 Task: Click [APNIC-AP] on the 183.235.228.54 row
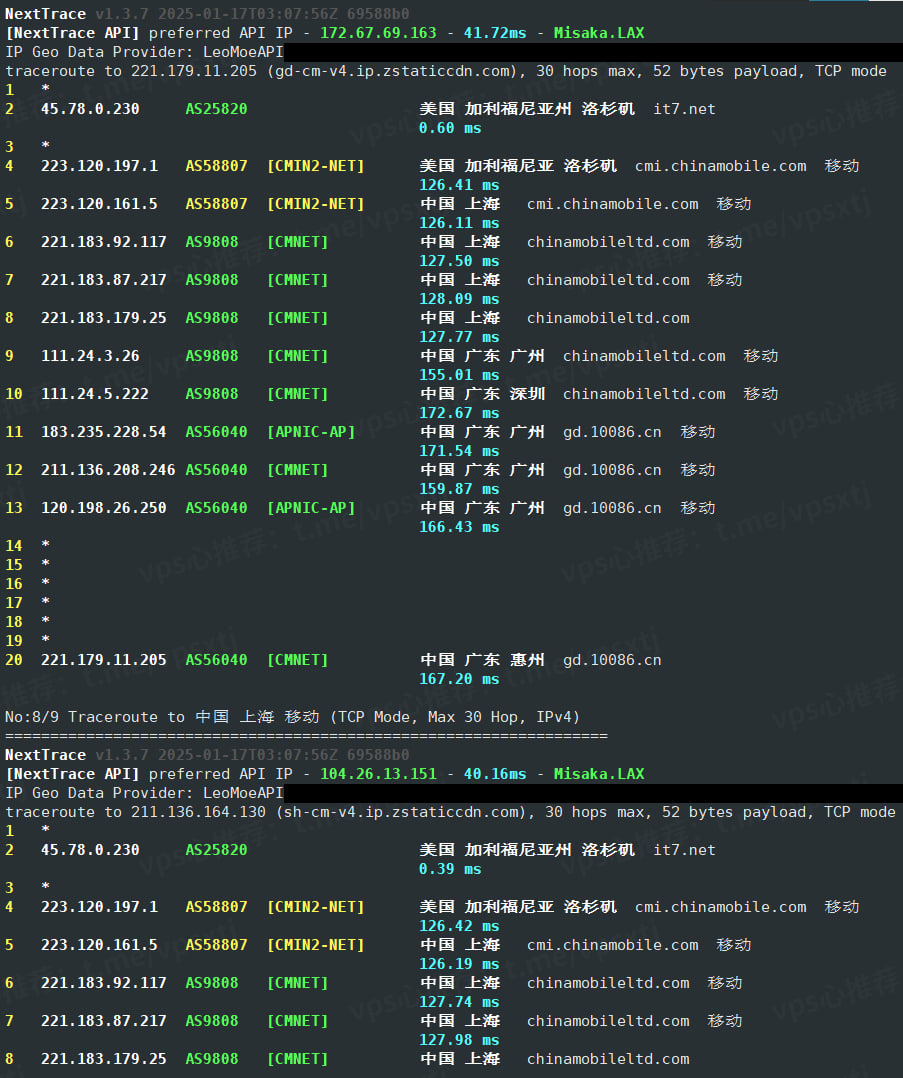(312, 432)
